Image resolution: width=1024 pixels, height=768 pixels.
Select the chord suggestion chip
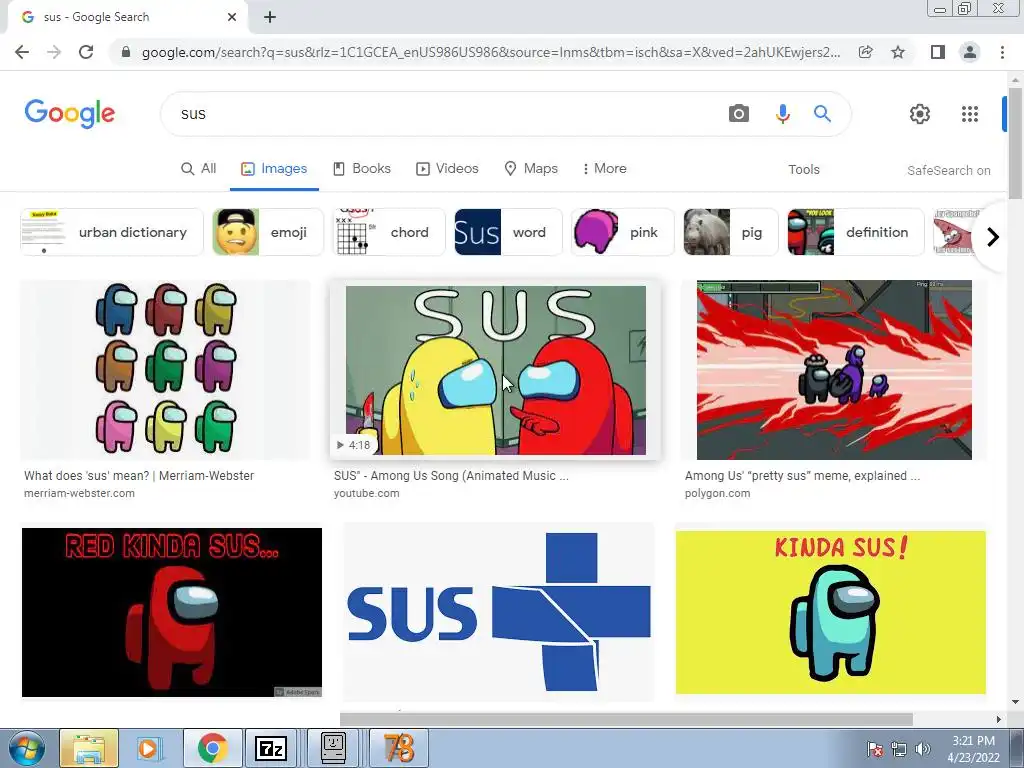[x=389, y=232]
